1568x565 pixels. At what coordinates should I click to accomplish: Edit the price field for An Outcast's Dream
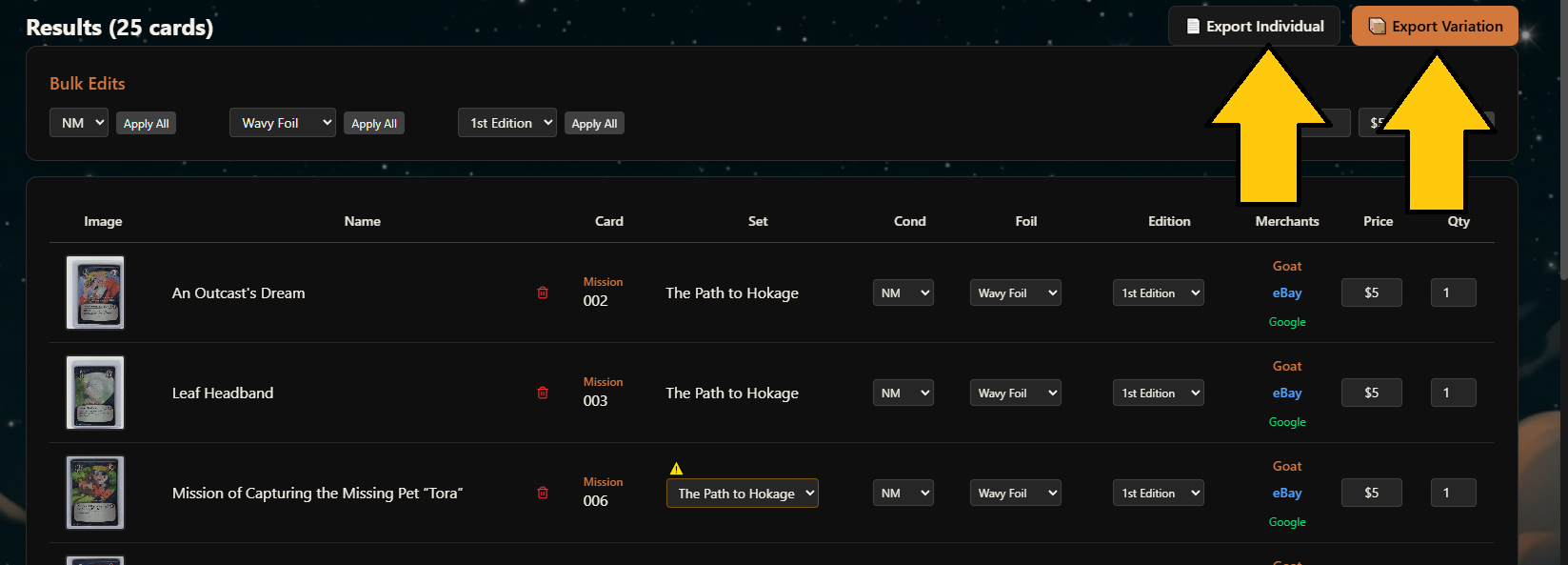tap(1371, 293)
